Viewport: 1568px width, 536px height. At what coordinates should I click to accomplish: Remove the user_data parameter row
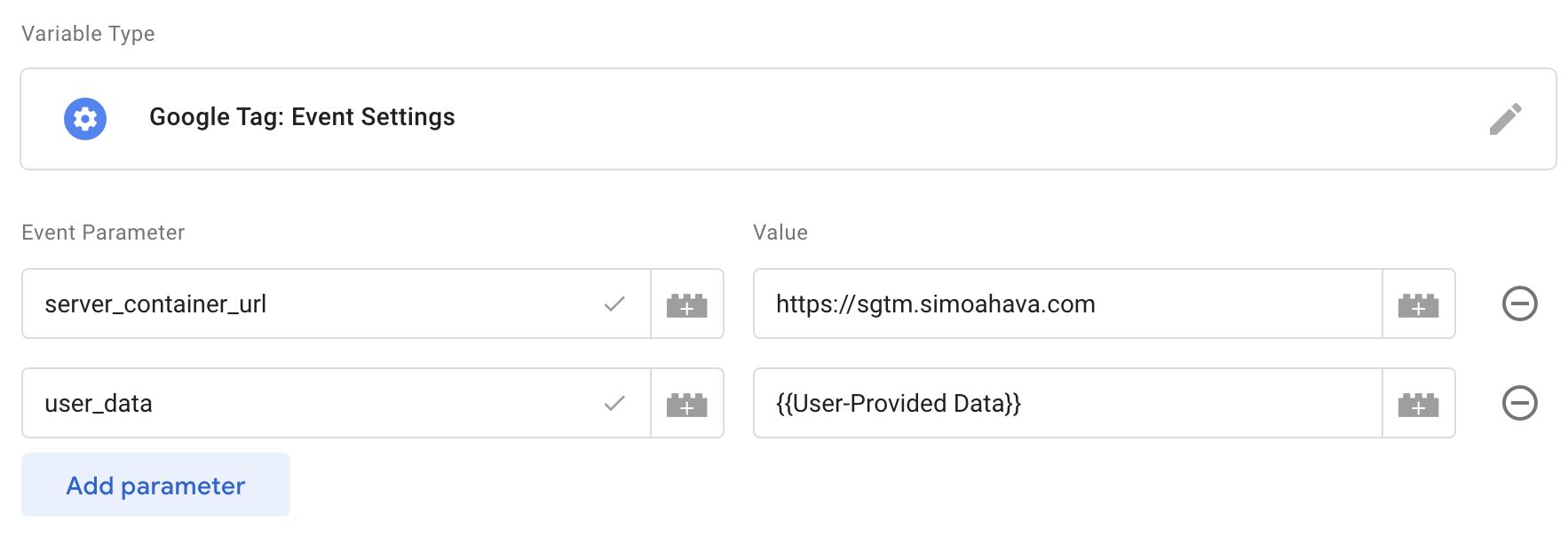click(1519, 403)
